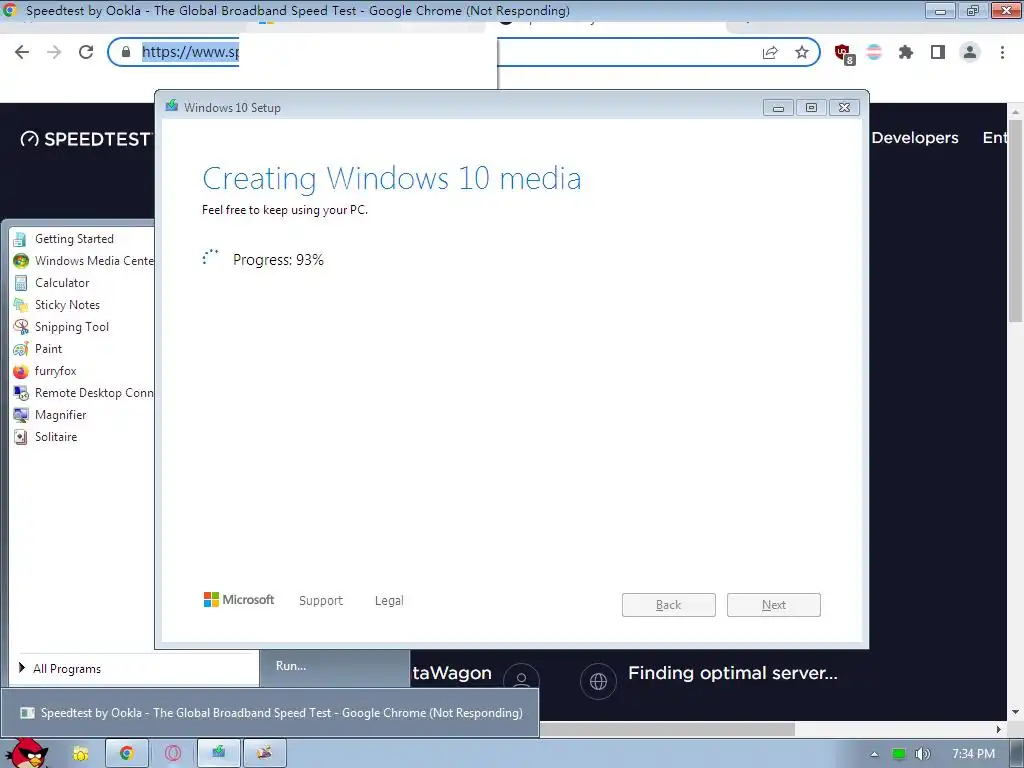Screen dimensions: 1024x768
Task: Open Remote Desktop Connection
Action: pos(82,392)
